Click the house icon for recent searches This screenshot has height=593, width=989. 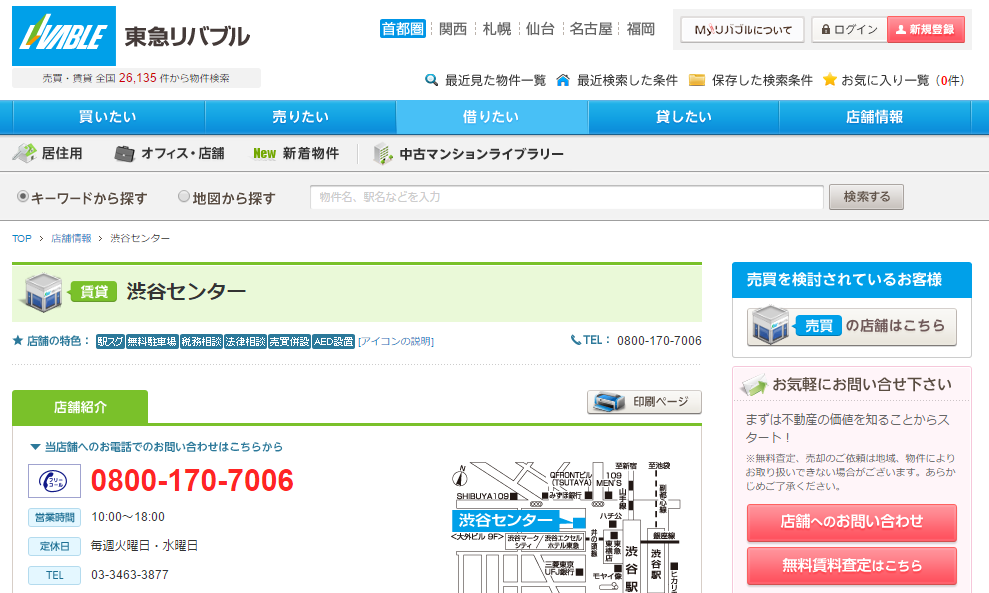click(563, 80)
